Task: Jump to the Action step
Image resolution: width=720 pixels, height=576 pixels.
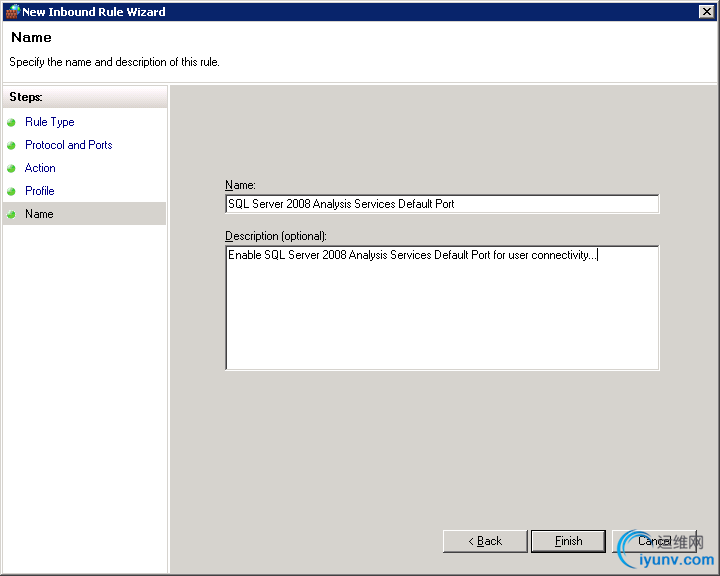Action: tap(40, 168)
